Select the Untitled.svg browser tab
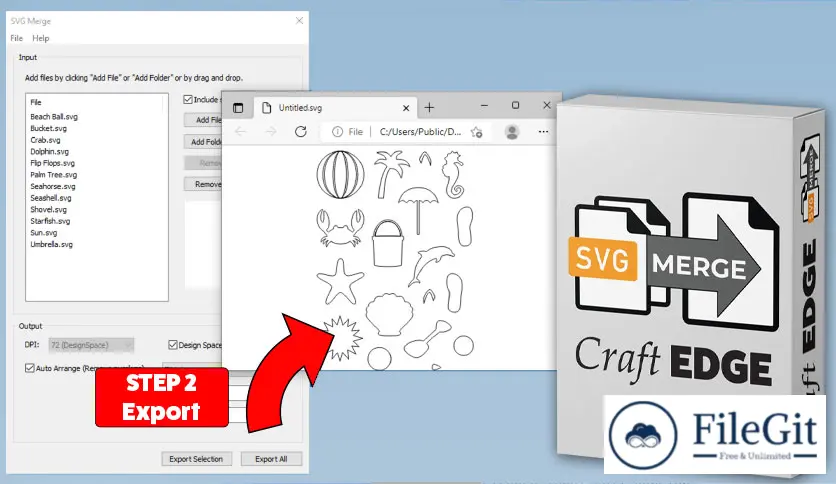The image size is (836, 484). pyautogui.click(x=336, y=108)
